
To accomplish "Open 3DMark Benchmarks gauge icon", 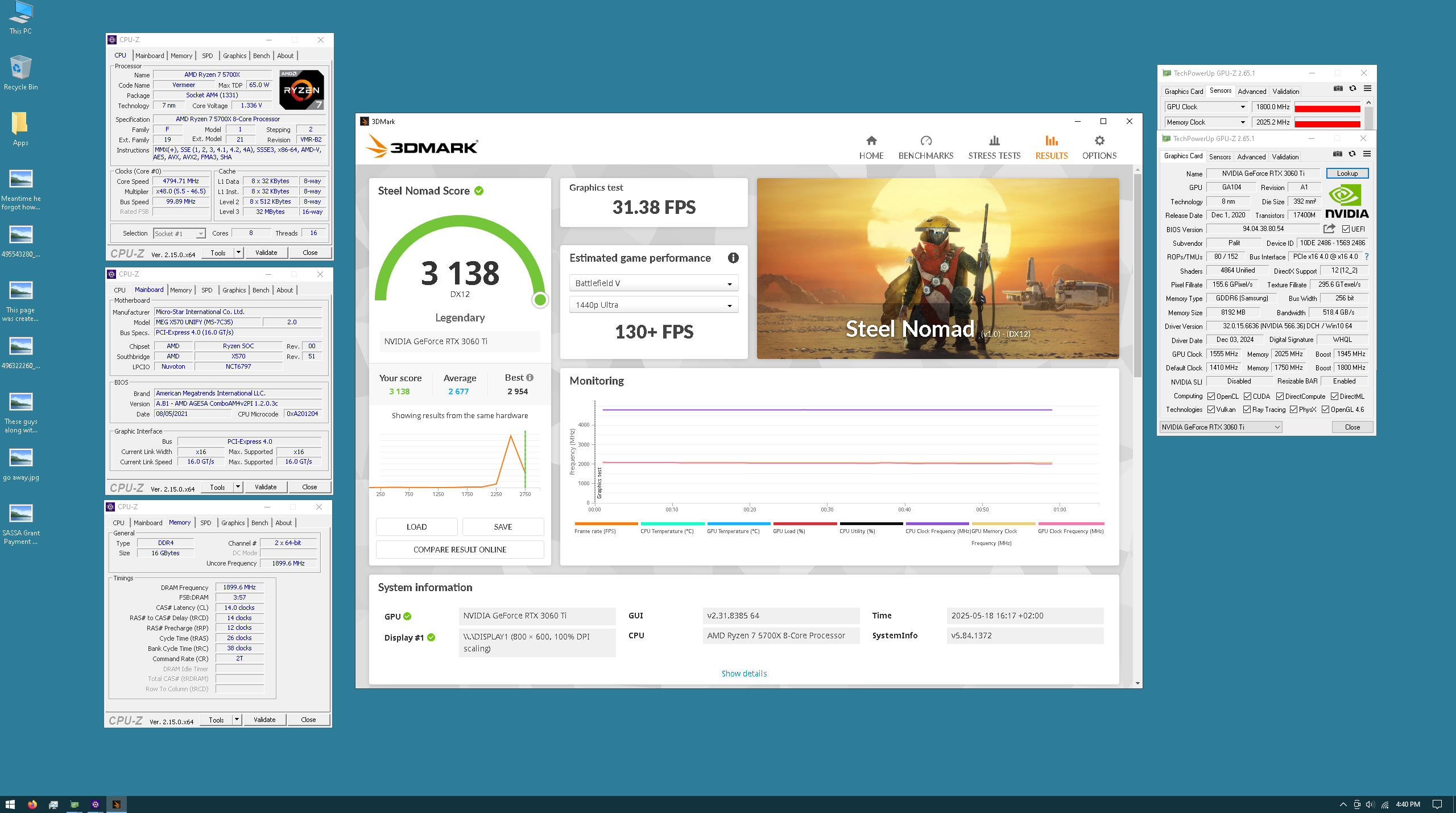I will pyautogui.click(x=925, y=141).
